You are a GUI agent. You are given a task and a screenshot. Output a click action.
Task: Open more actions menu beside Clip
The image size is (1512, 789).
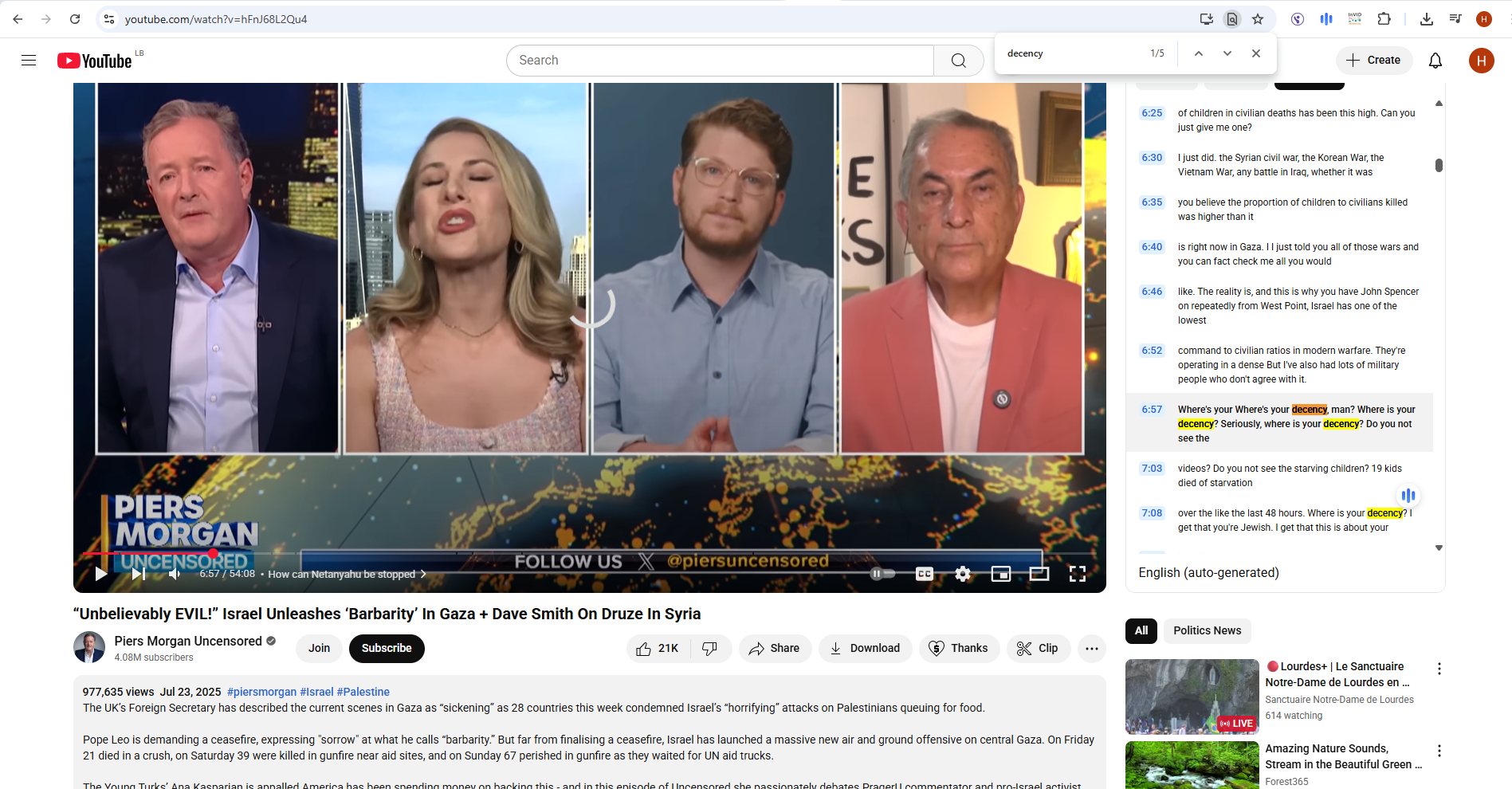coord(1091,649)
